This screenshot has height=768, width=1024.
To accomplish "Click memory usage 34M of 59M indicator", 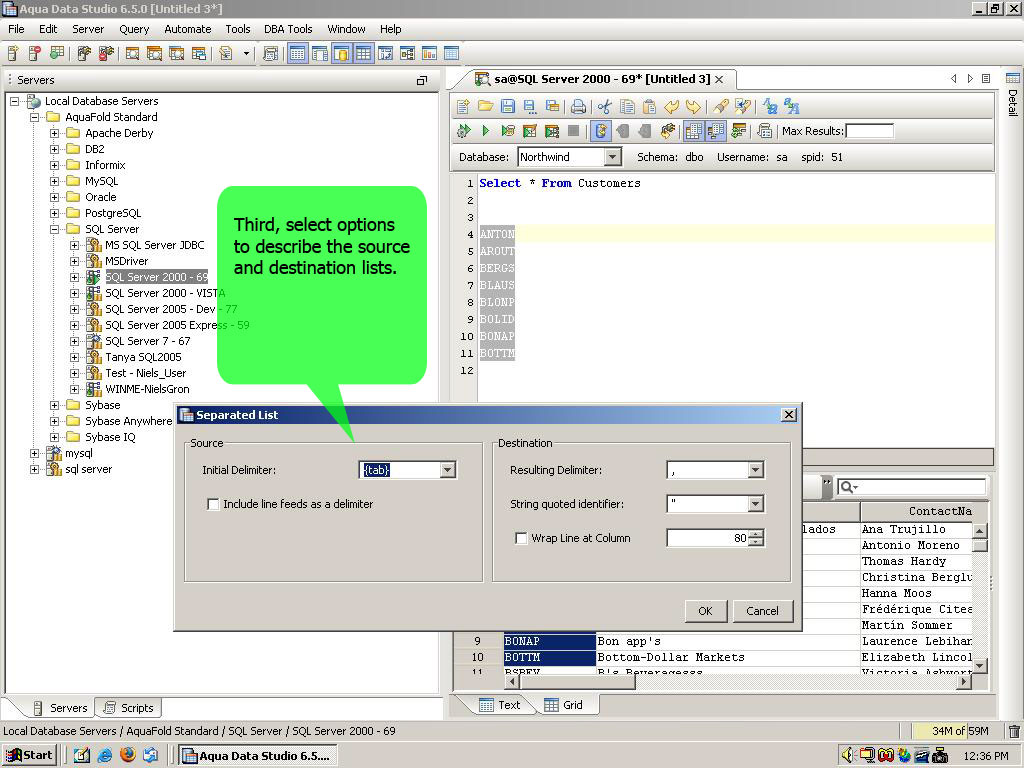I will click(x=959, y=731).
